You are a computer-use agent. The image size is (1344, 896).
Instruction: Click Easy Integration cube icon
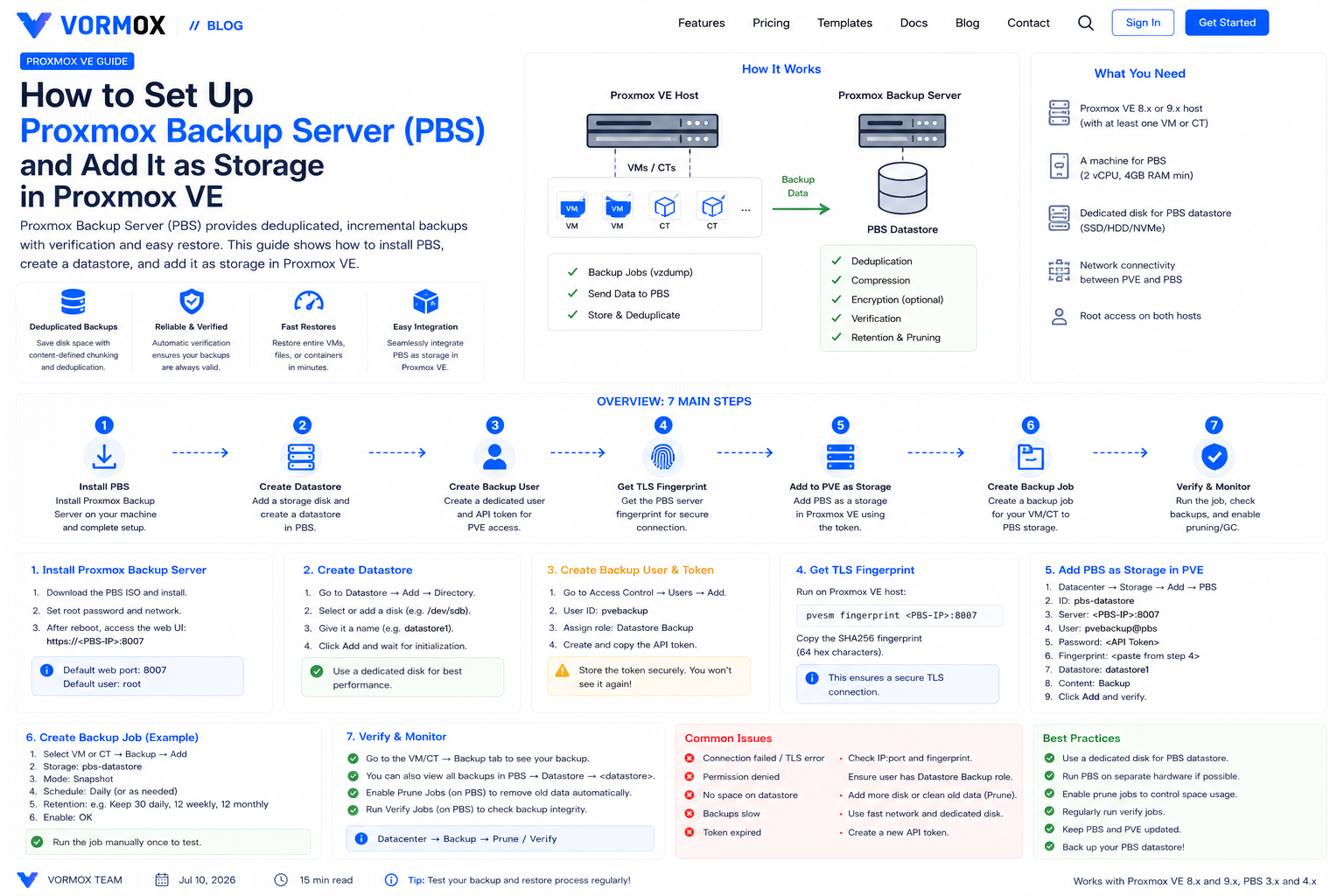coord(425,302)
